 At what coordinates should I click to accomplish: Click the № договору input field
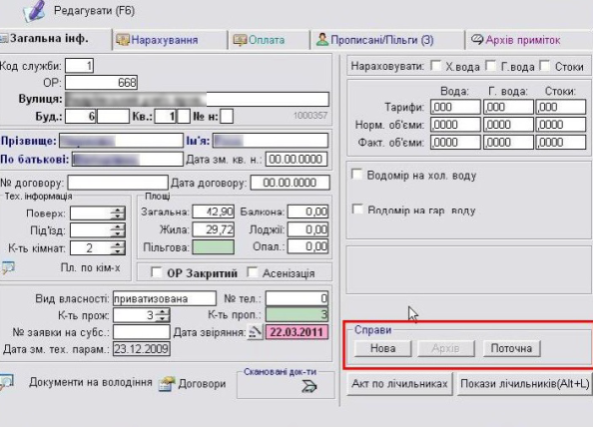tap(118, 183)
